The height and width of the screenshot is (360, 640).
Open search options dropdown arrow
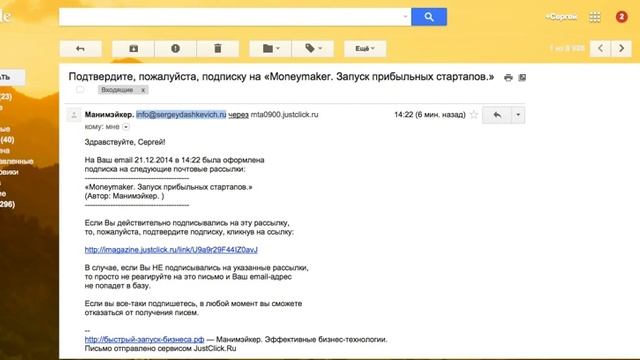(405, 17)
